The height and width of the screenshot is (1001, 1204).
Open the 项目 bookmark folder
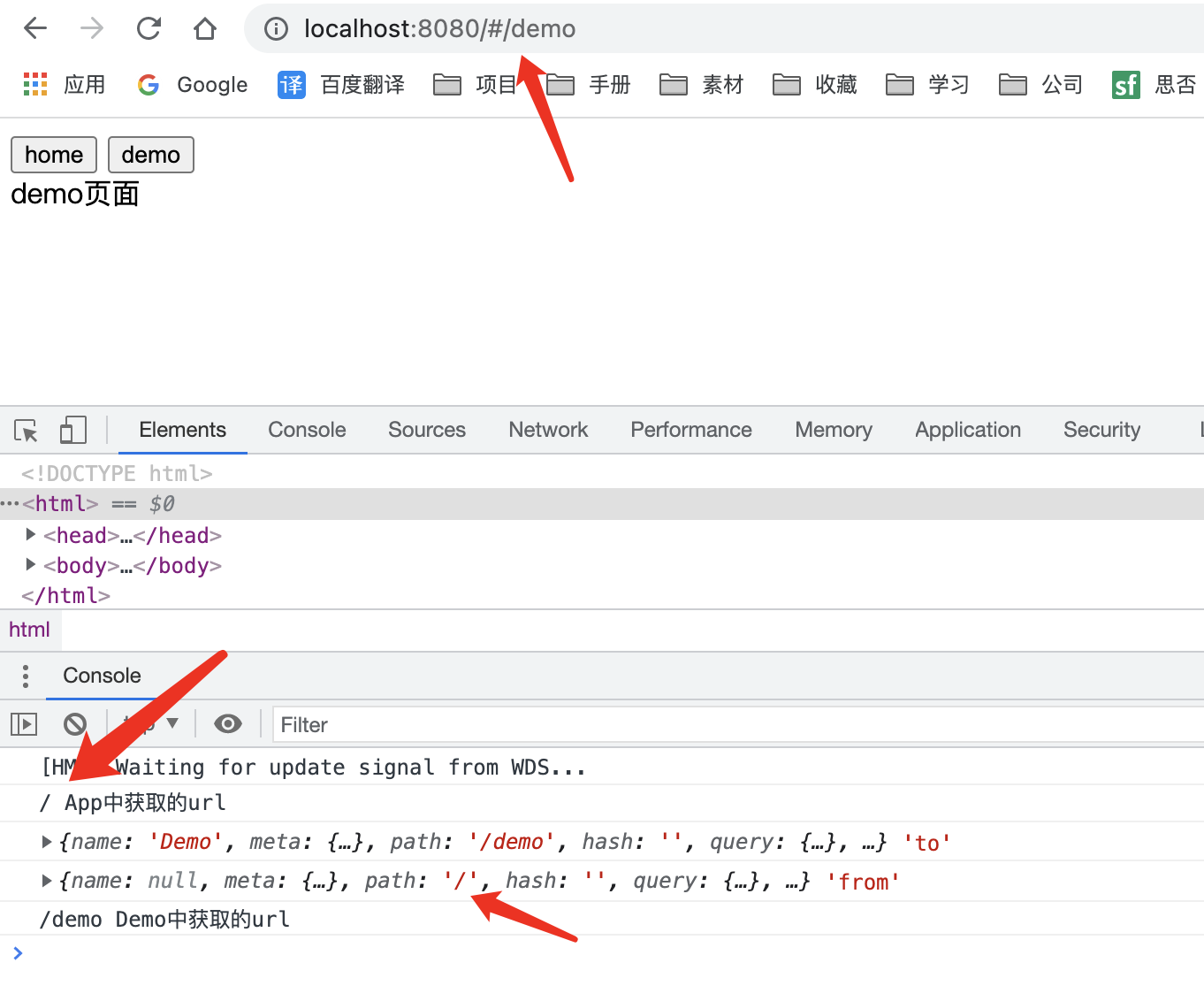[475, 85]
